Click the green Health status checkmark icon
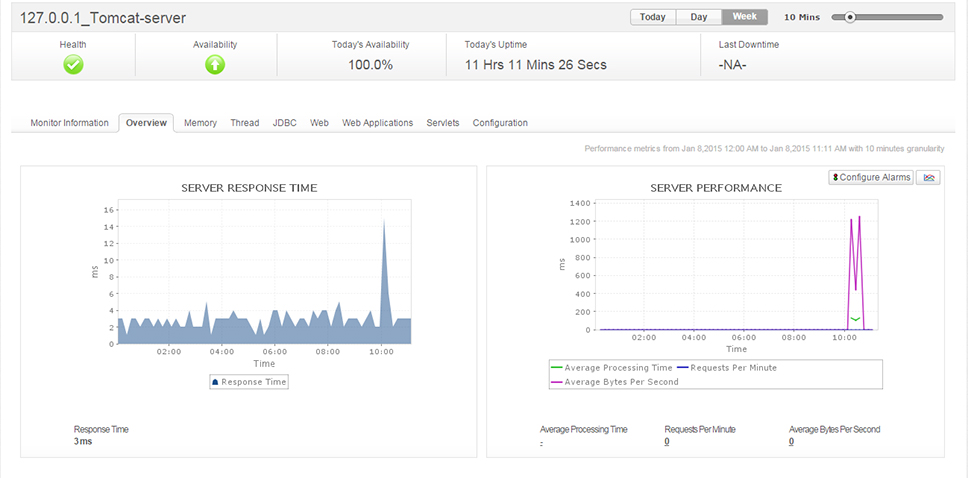This screenshot has width=968, height=478. (73, 65)
